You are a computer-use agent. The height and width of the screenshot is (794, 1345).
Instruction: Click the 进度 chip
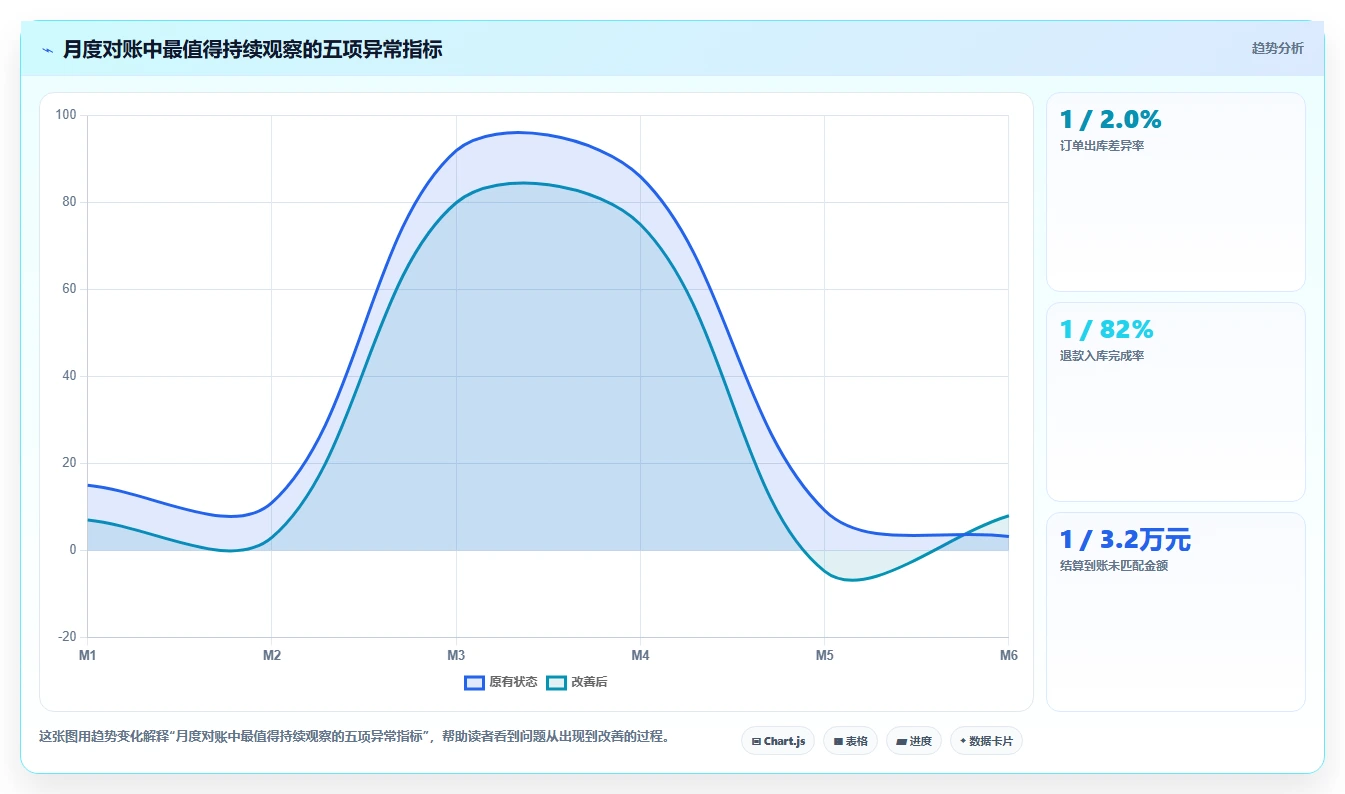point(913,741)
